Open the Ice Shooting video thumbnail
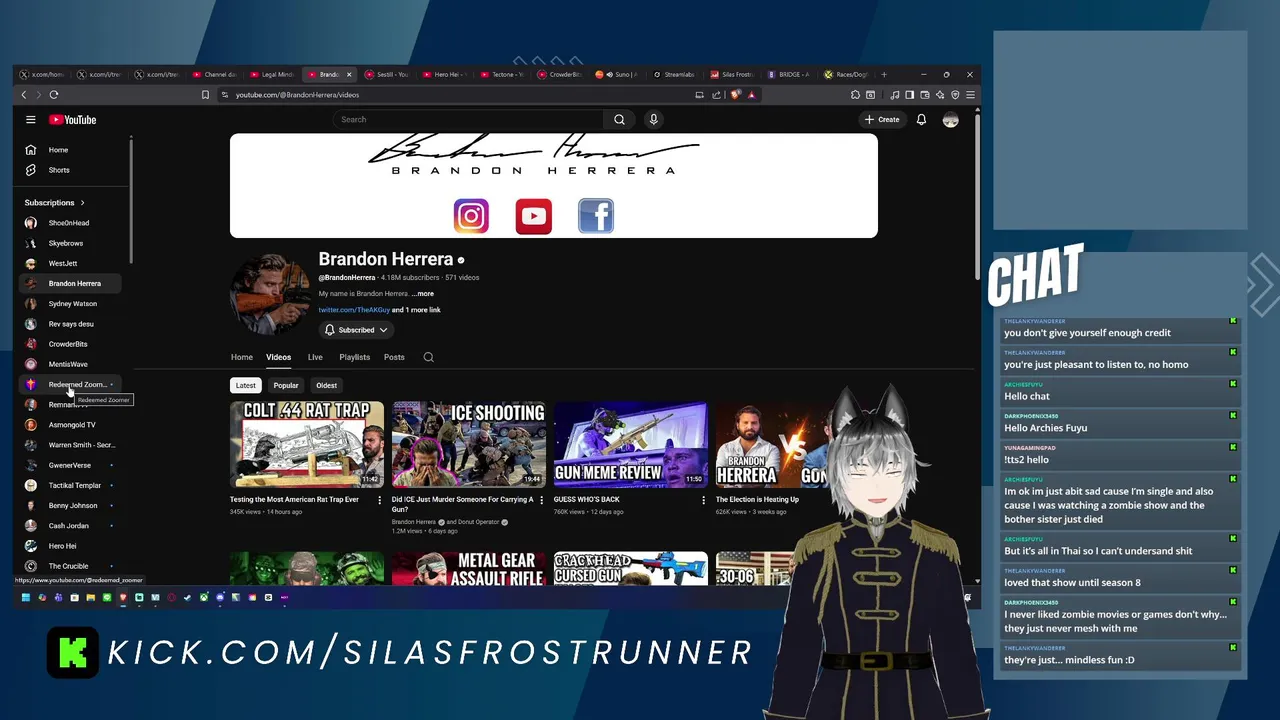 click(x=469, y=444)
